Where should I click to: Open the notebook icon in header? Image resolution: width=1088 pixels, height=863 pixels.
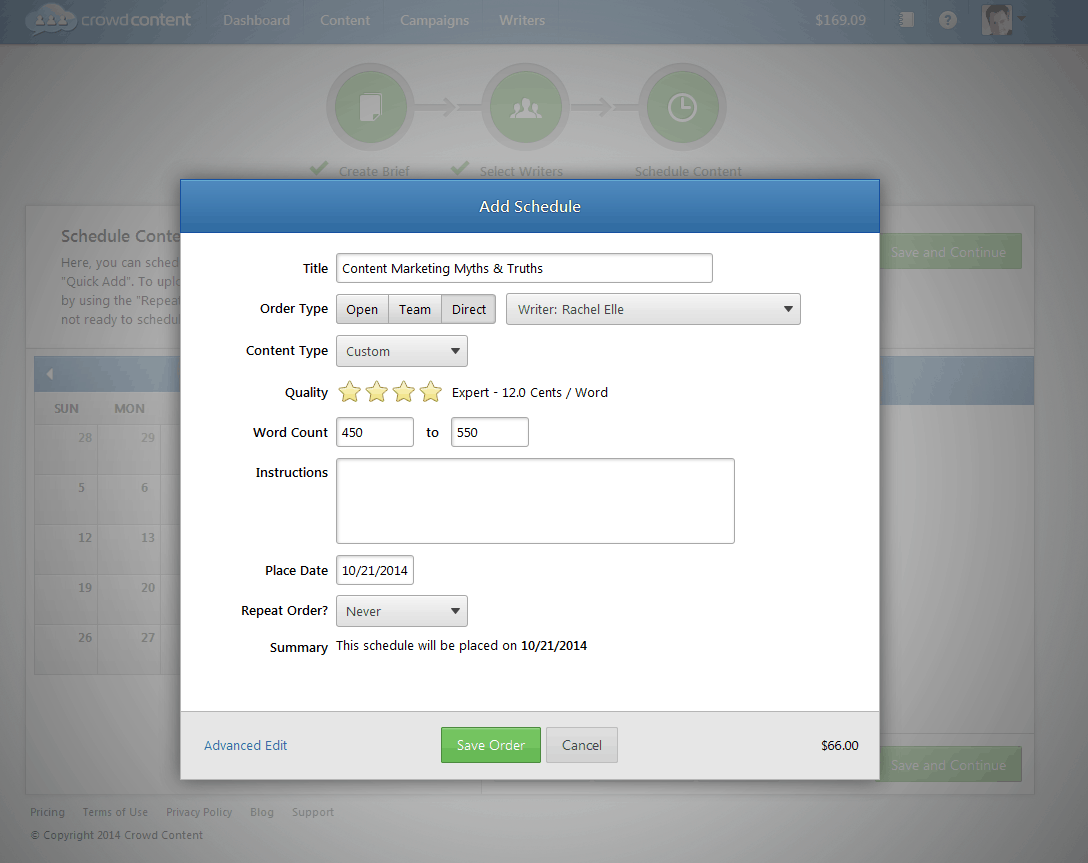tap(907, 20)
